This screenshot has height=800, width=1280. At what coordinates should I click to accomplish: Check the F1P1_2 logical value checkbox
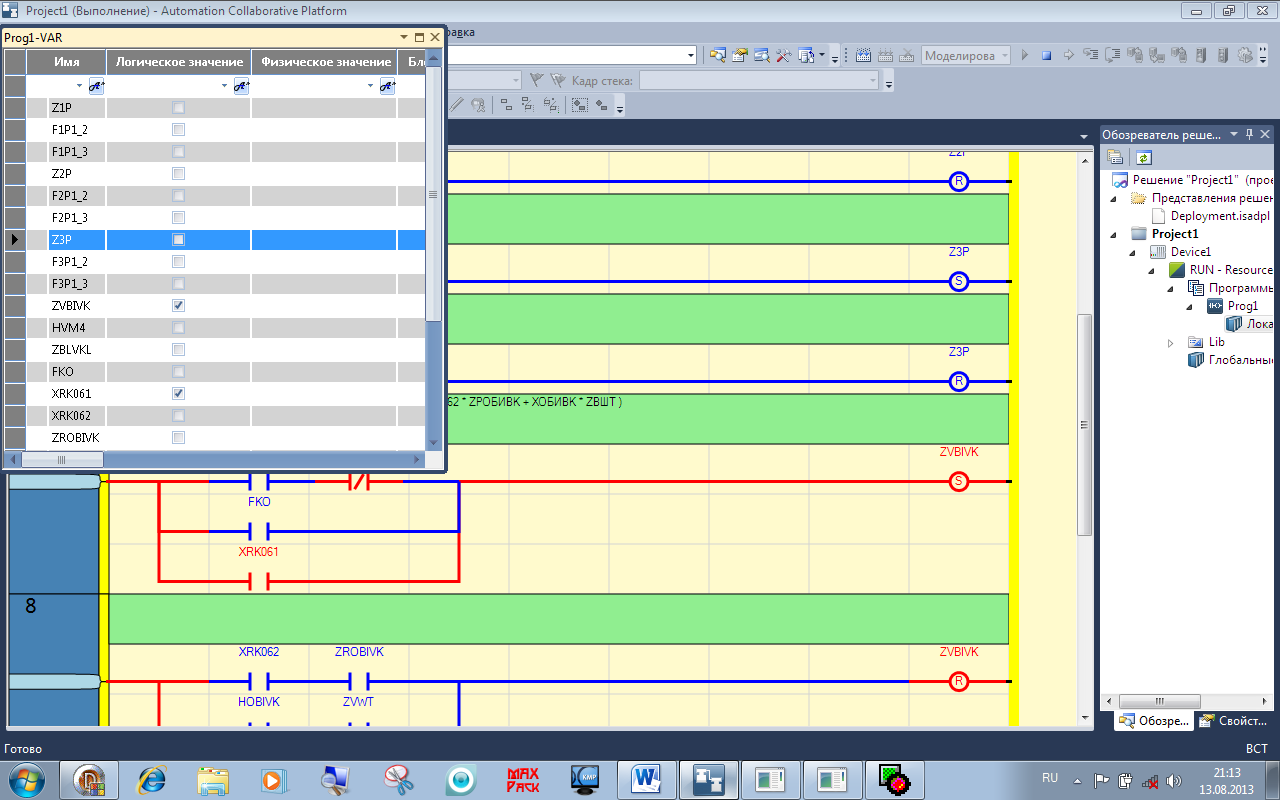click(178, 129)
